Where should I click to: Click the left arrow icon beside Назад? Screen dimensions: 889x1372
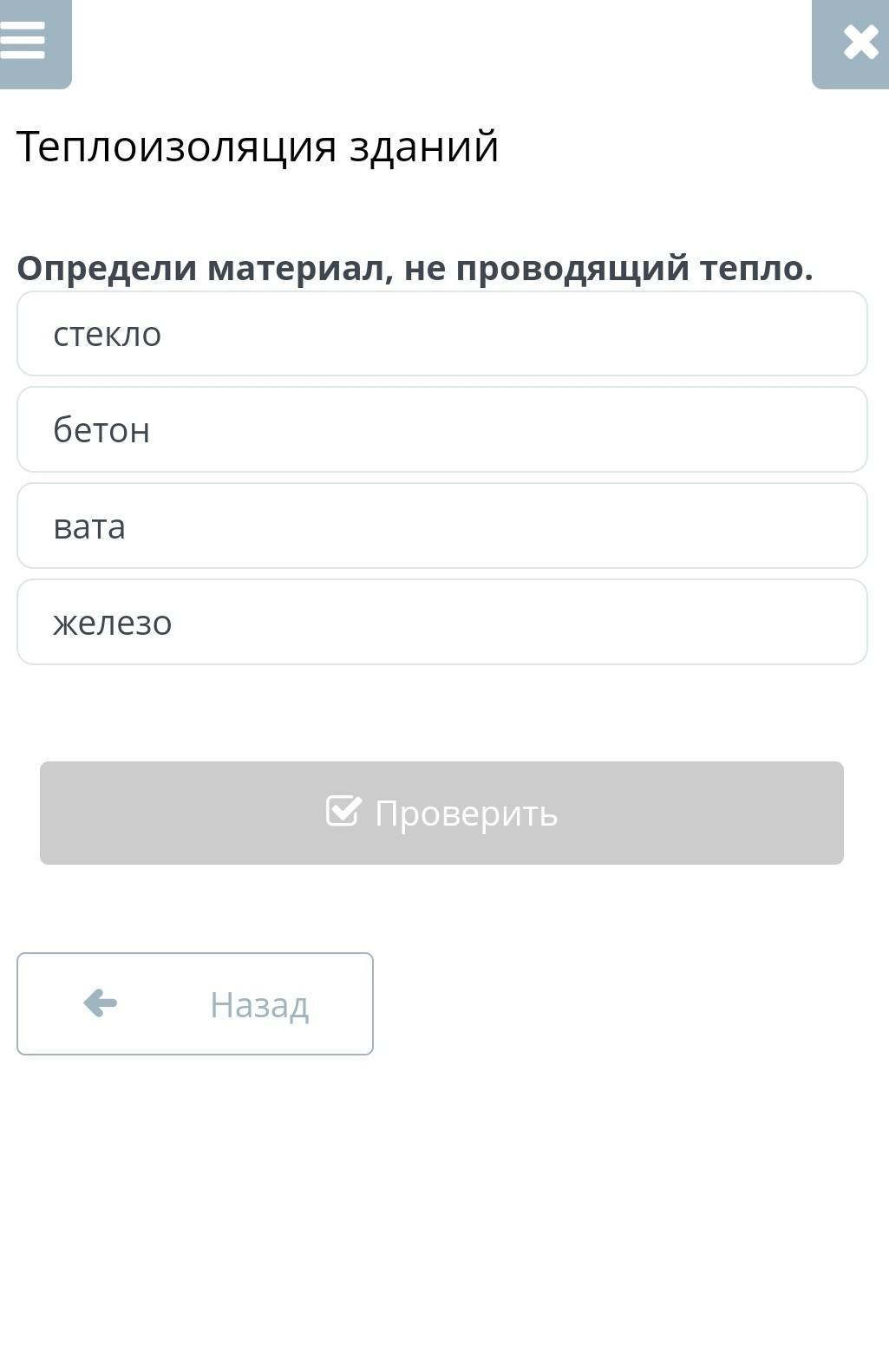pyautogui.click(x=101, y=1003)
